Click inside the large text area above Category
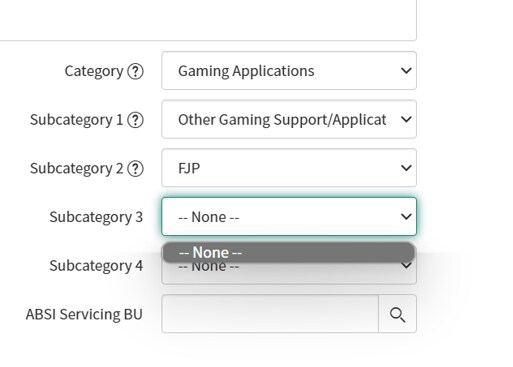Viewport: 513px width, 367px height. coord(208,20)
